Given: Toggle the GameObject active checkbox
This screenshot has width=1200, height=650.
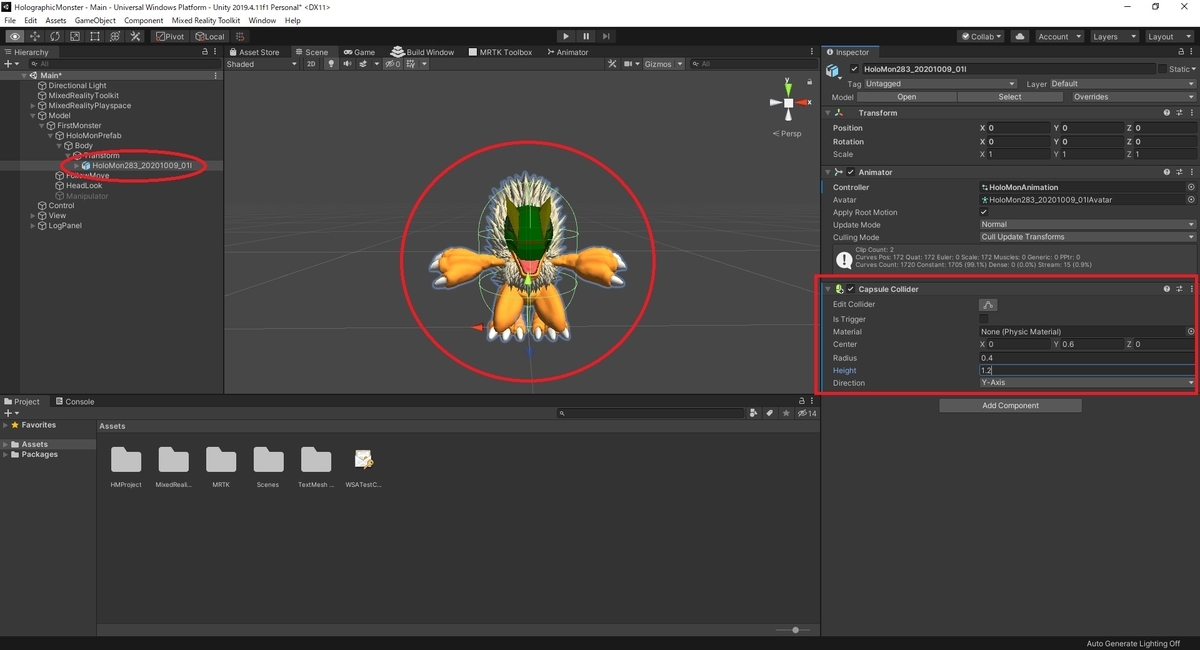Looking at the screenshot, I should point(854,69).
